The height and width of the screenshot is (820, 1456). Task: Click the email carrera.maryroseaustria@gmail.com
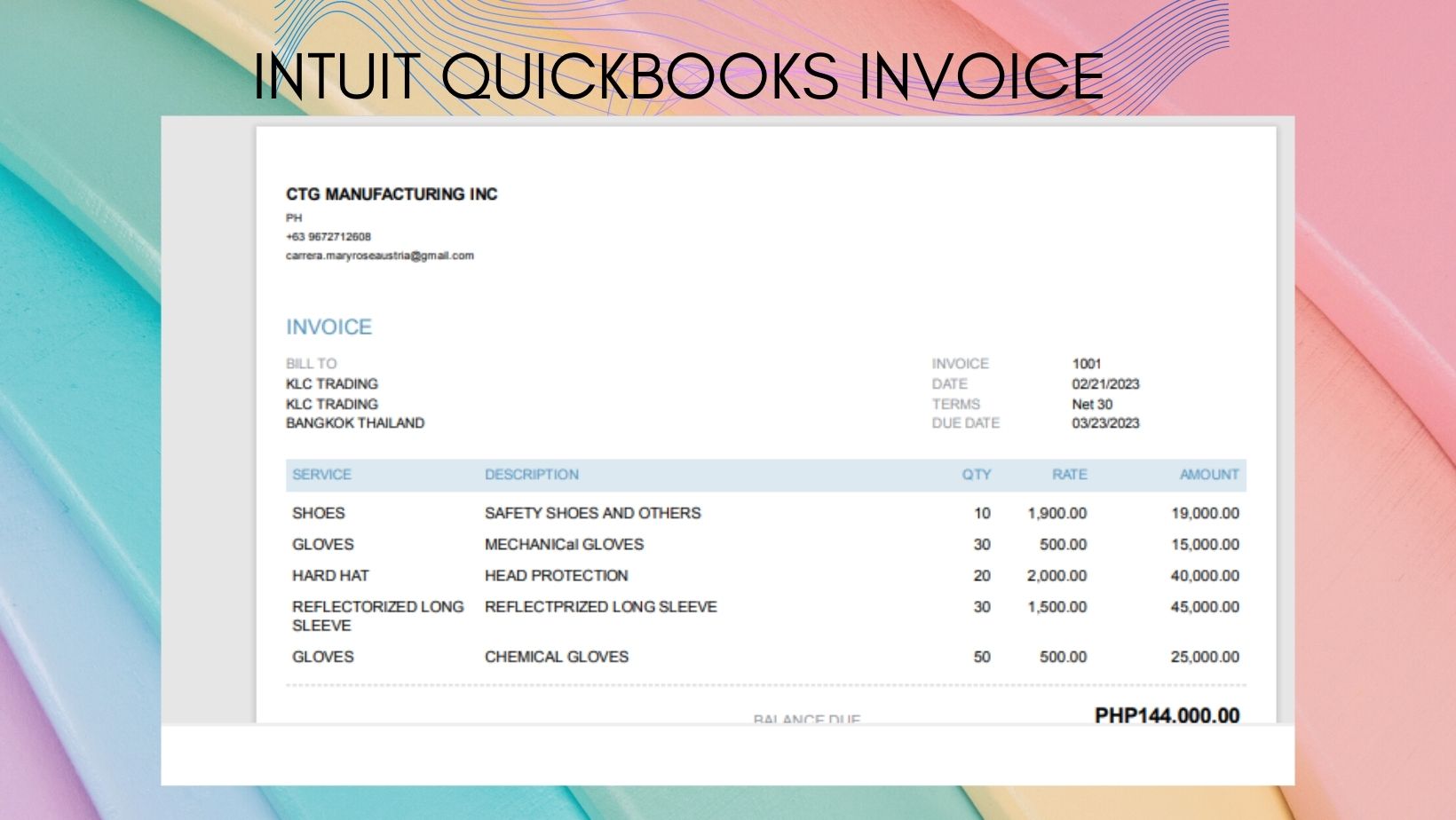click(x=380, y=256)
